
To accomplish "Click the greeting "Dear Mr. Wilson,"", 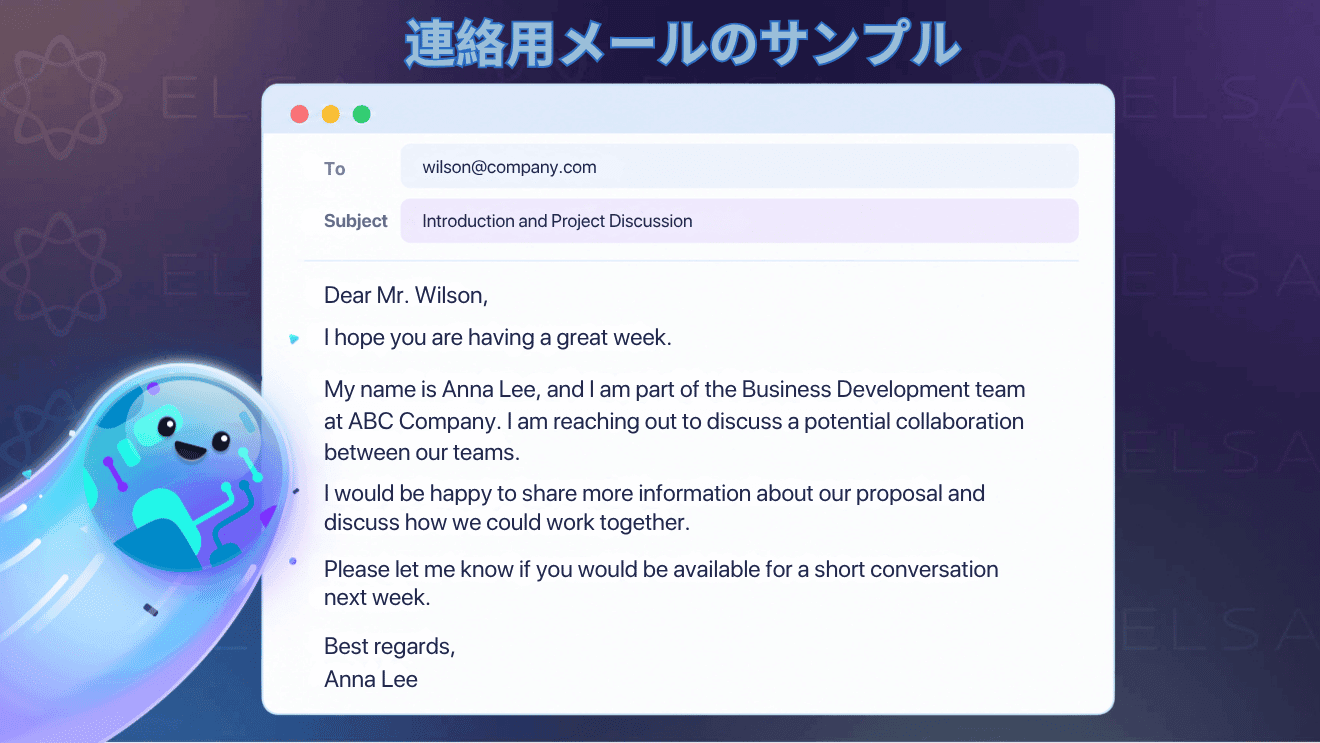I will tap(406, 296).
